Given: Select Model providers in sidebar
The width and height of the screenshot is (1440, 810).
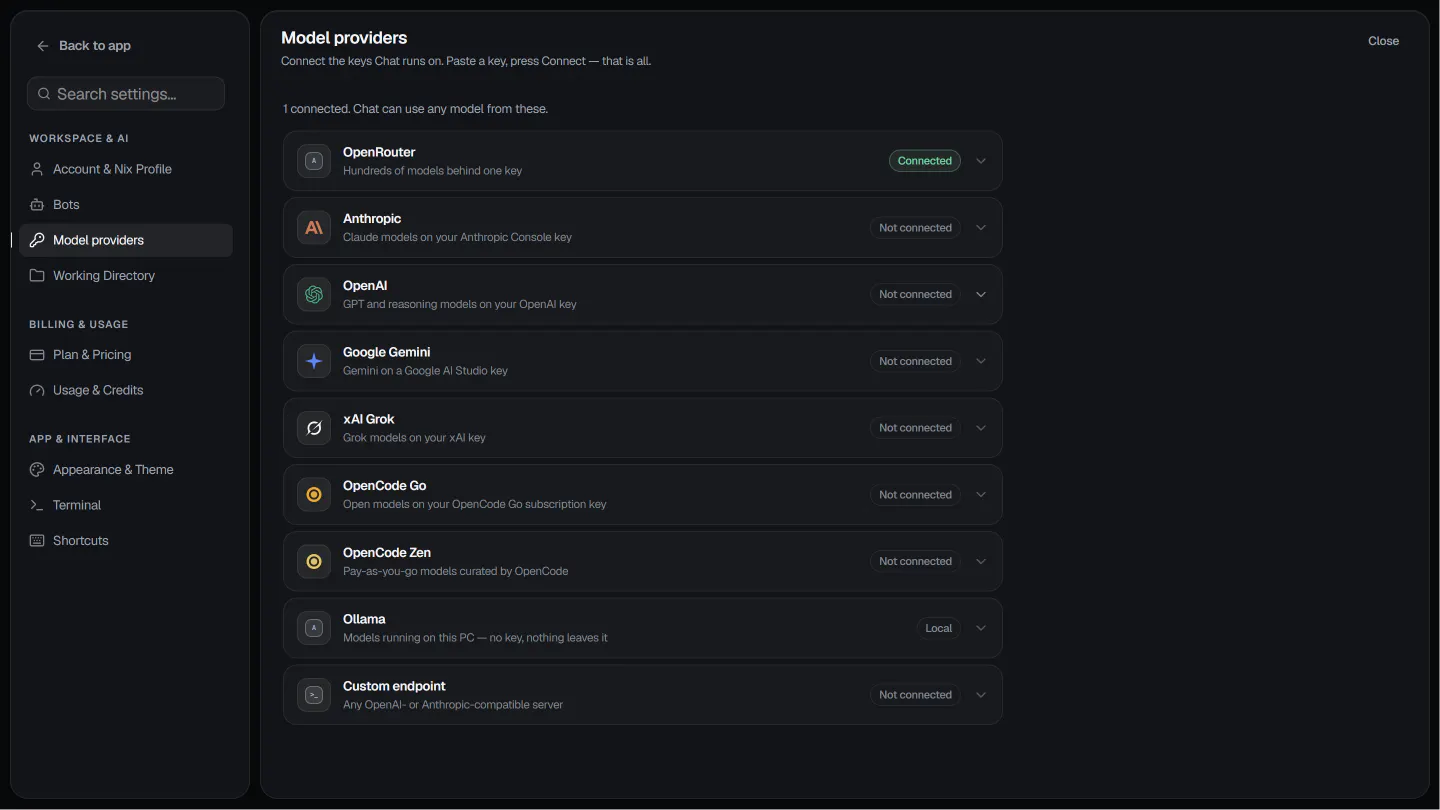Looking at the screenshot, I should pyautogui.click(x=126, y=240).
